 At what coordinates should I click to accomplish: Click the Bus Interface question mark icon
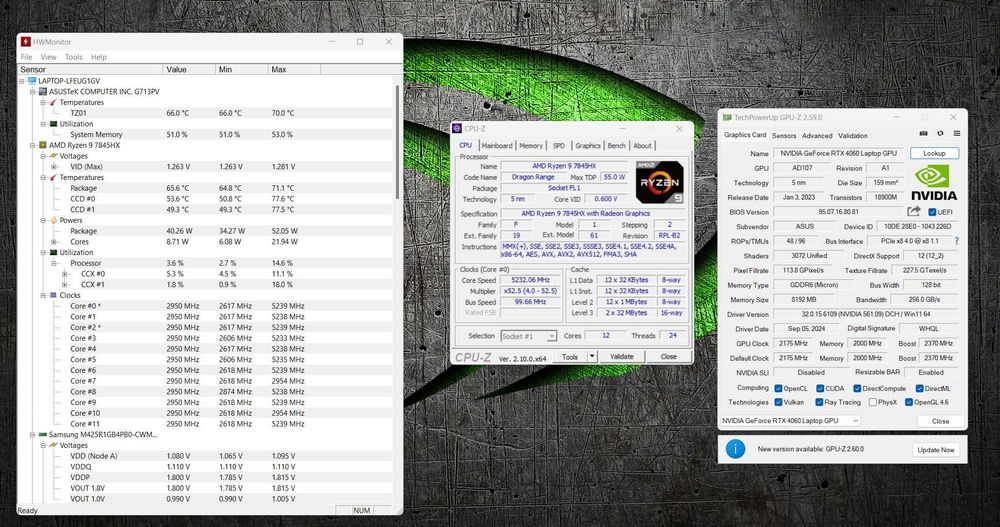click(x=957, y=241)
